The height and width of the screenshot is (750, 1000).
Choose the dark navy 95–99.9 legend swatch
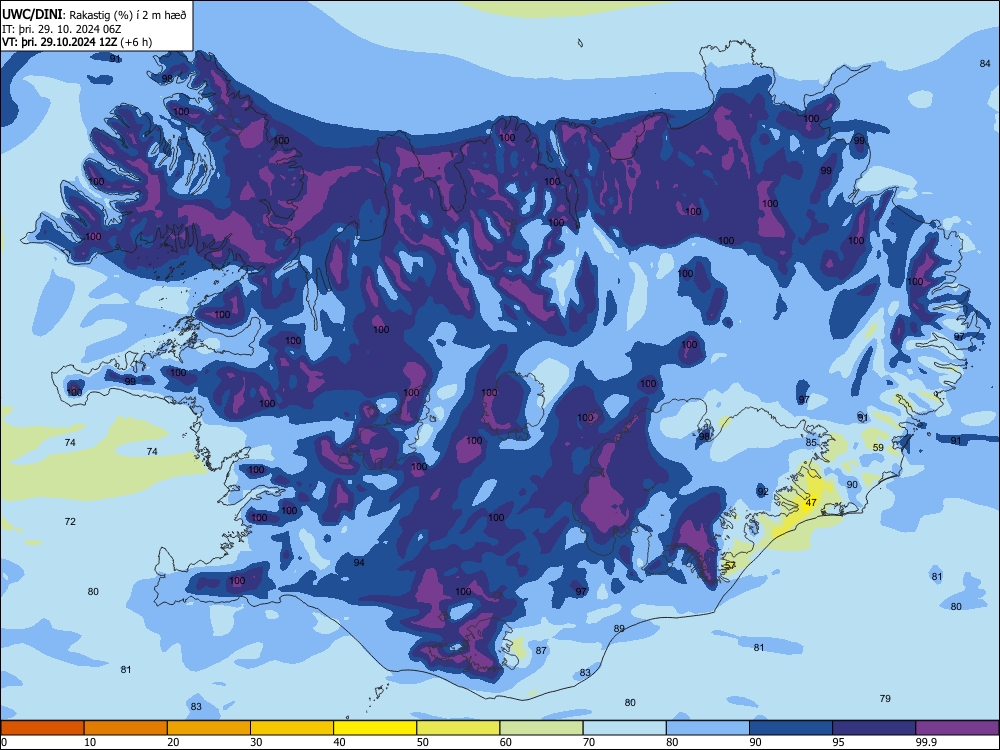point(874,728)
